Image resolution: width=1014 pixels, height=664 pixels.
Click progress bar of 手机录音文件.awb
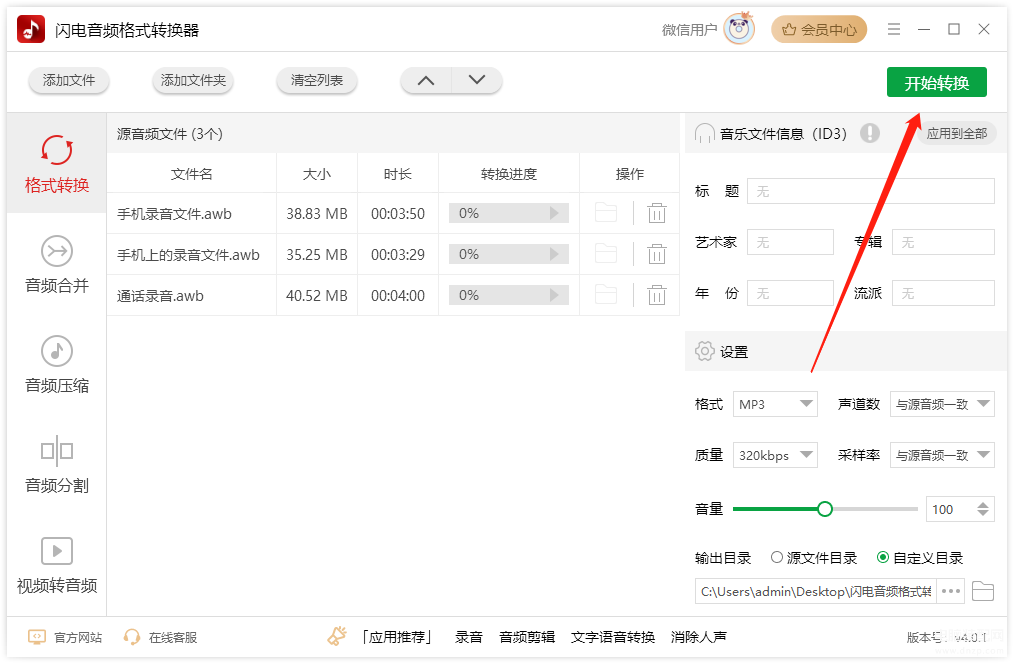(508, 213)
